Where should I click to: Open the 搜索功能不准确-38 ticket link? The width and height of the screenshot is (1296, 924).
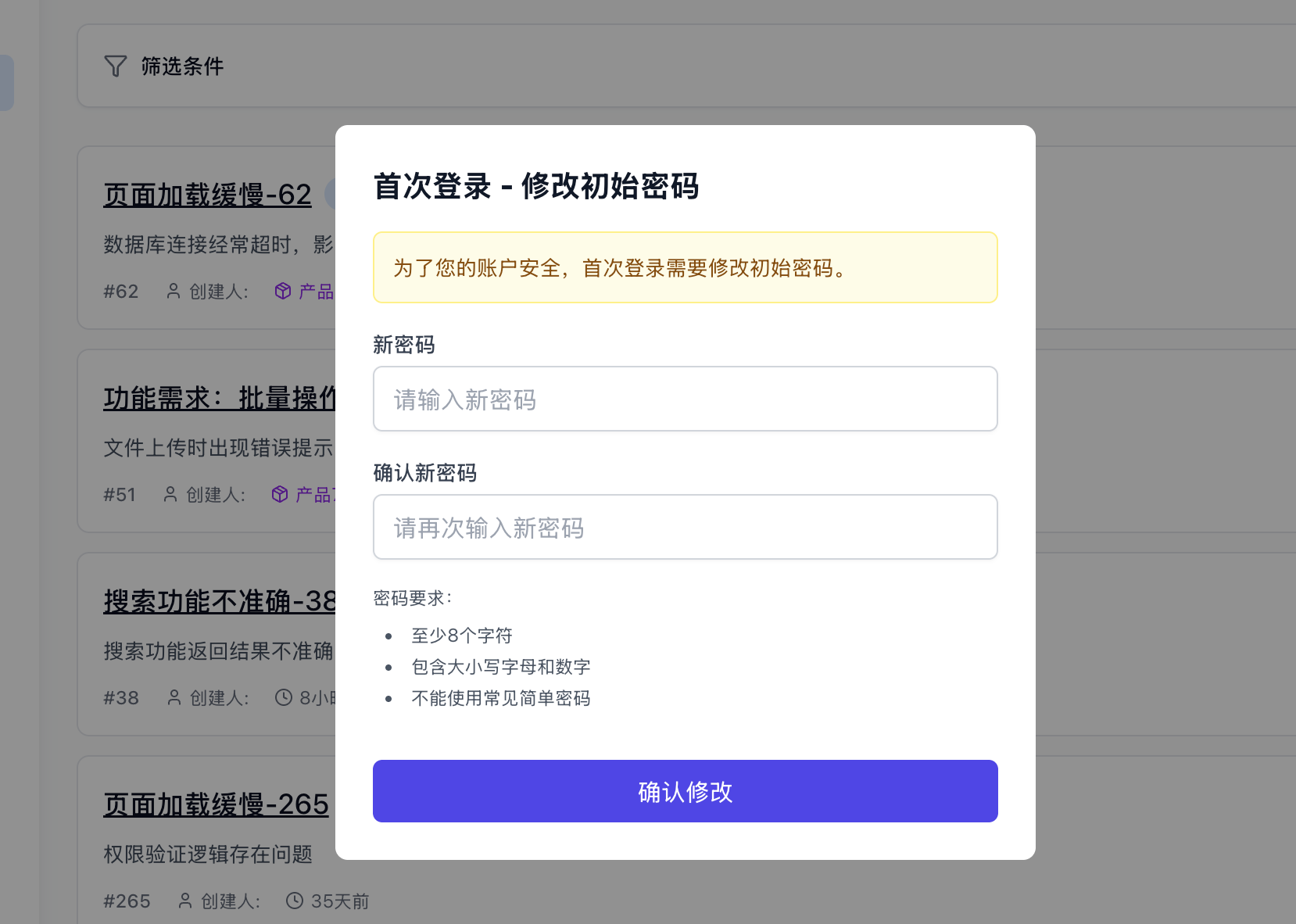tap(220, 601)
